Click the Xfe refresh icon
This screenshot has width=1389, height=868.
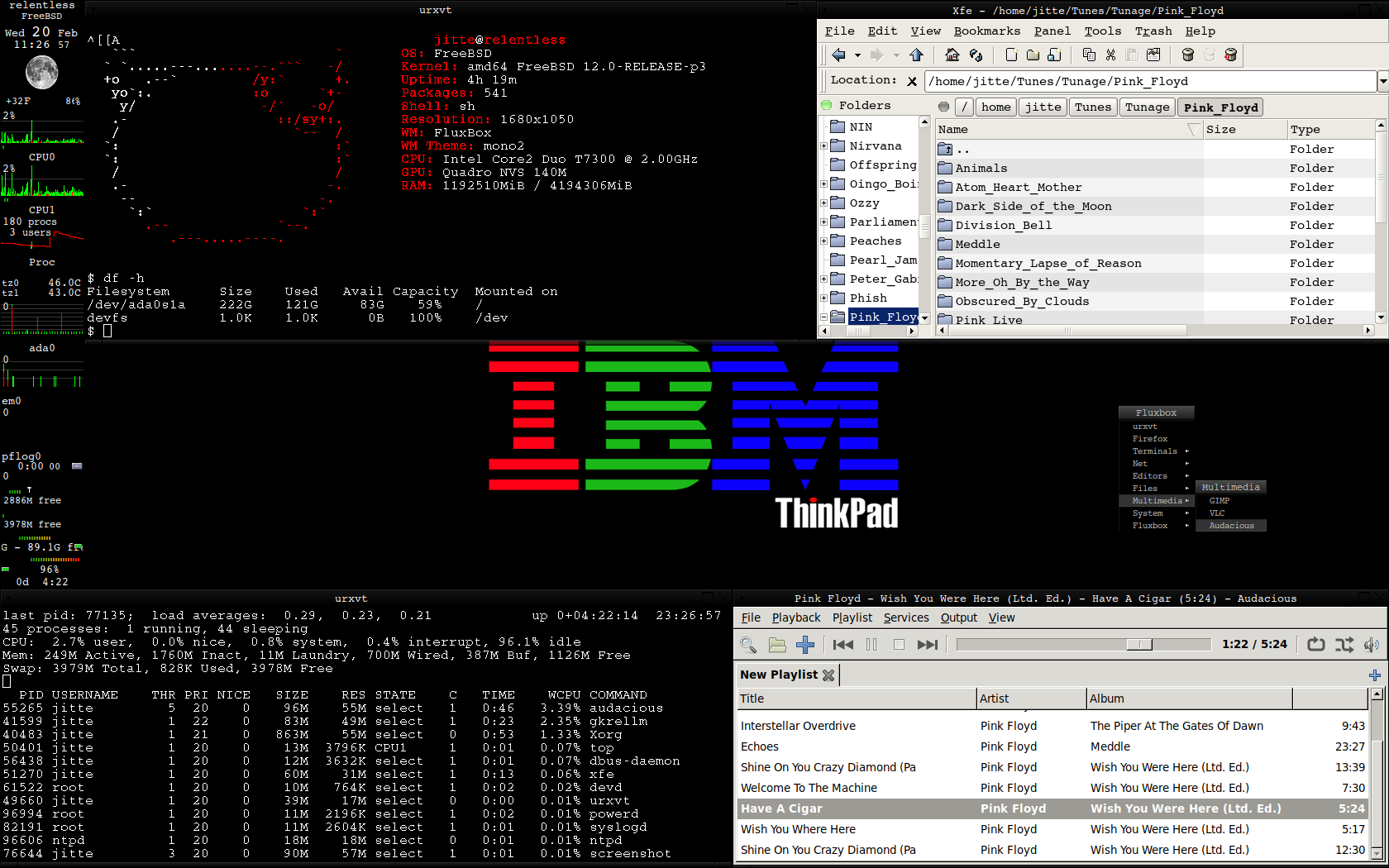tap(976, 55)
